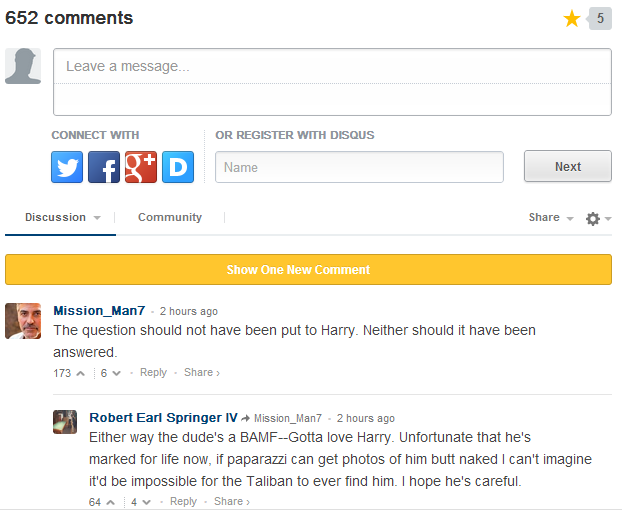Connect with the Twitter icon

67,167
